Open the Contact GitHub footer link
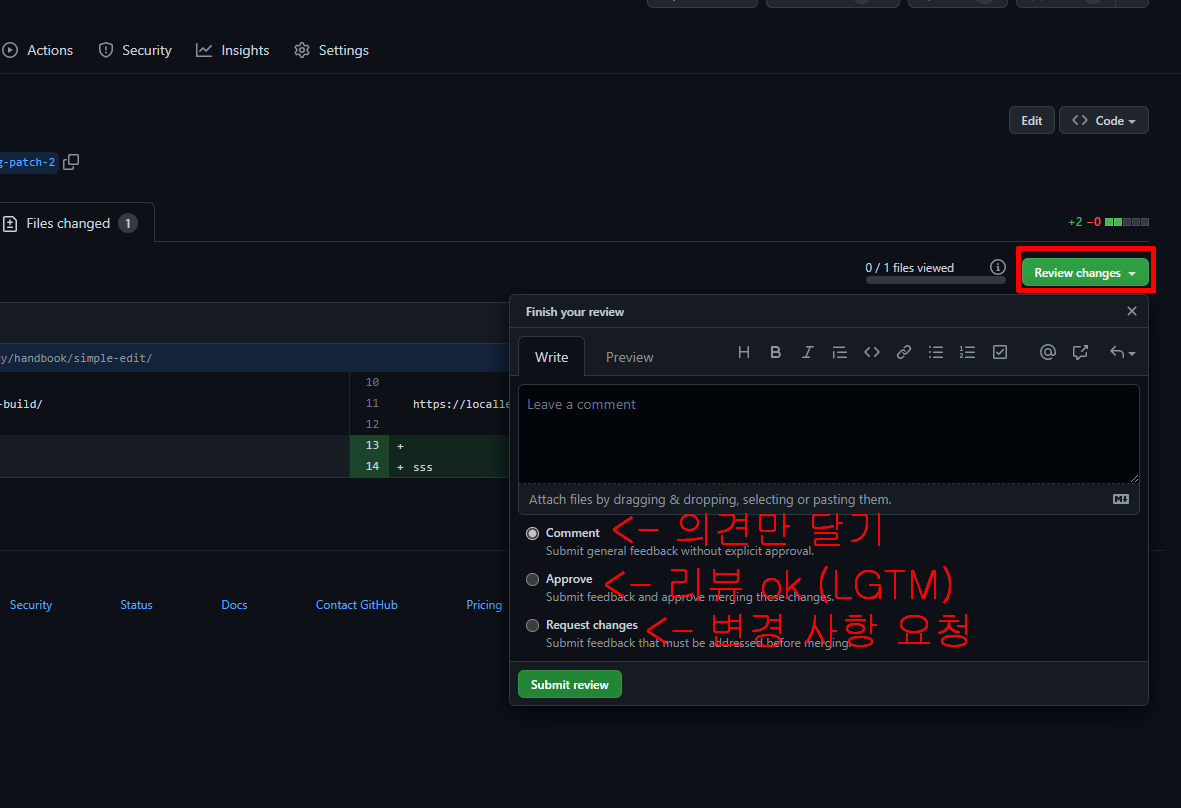The image size is (1181, 808). coord(356,605)
